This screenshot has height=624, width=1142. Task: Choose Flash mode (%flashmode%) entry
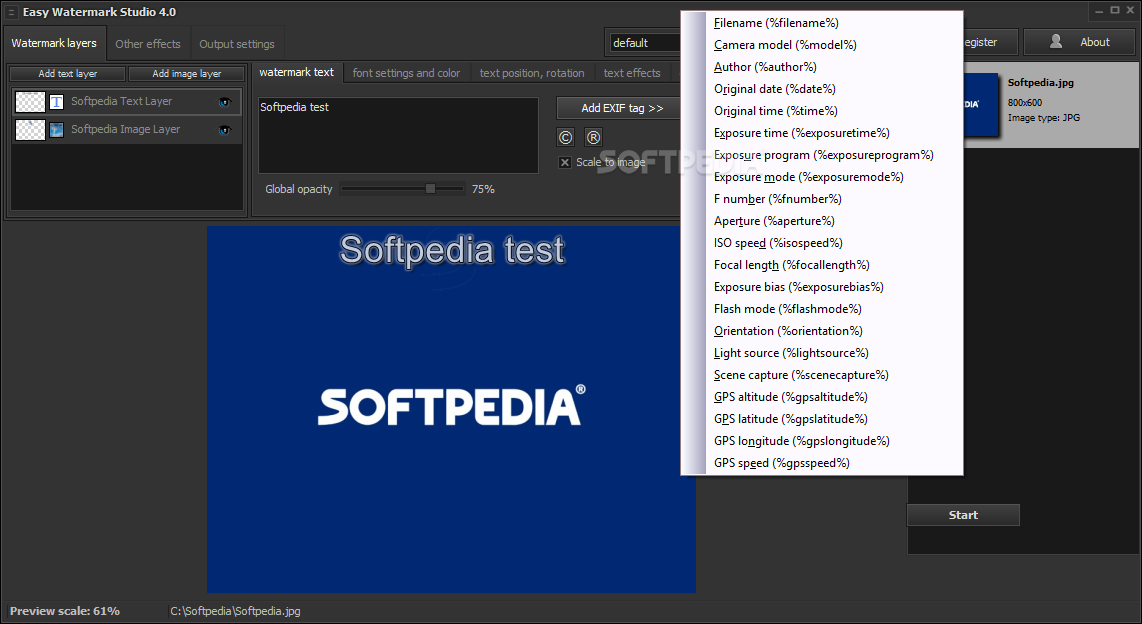pos(822,309)
